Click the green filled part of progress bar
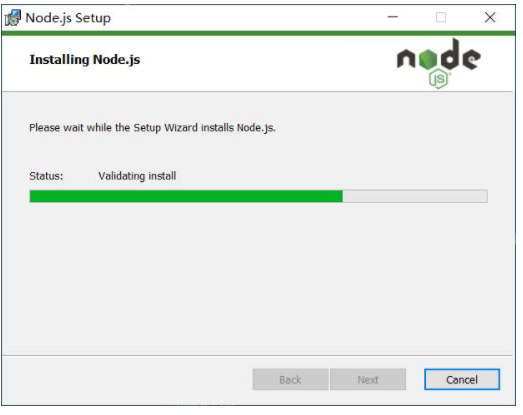The width and height of the screenshot is (523, 415). (x=186, y=196)
